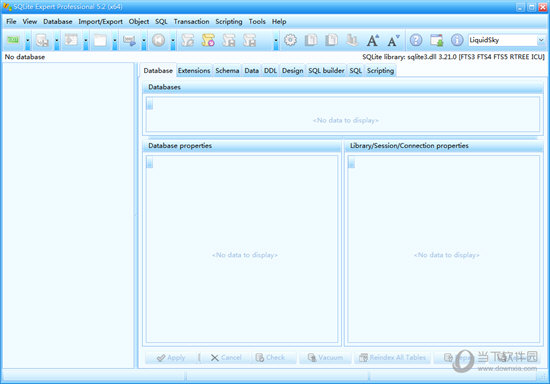Open the dropdown arrow right of the play-arrow window icon

pyautogui.click(x=86, y=41)
